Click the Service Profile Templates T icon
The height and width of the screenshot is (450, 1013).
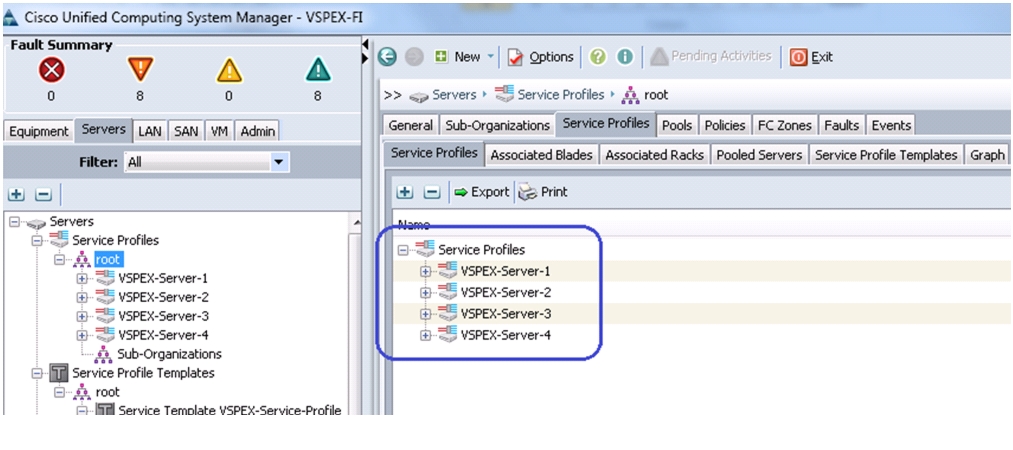[59, 373]
